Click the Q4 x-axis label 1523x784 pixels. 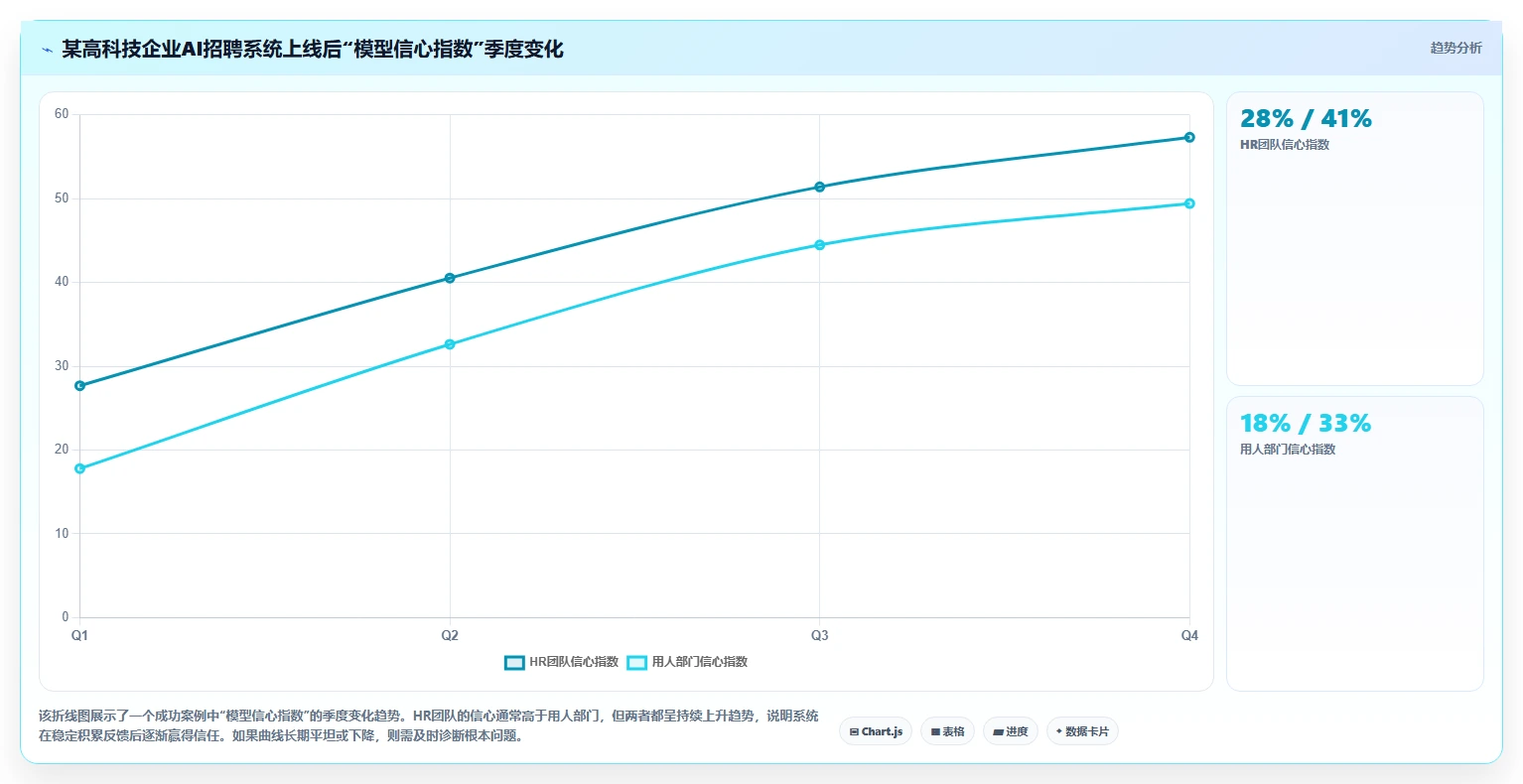[1189, 635]
